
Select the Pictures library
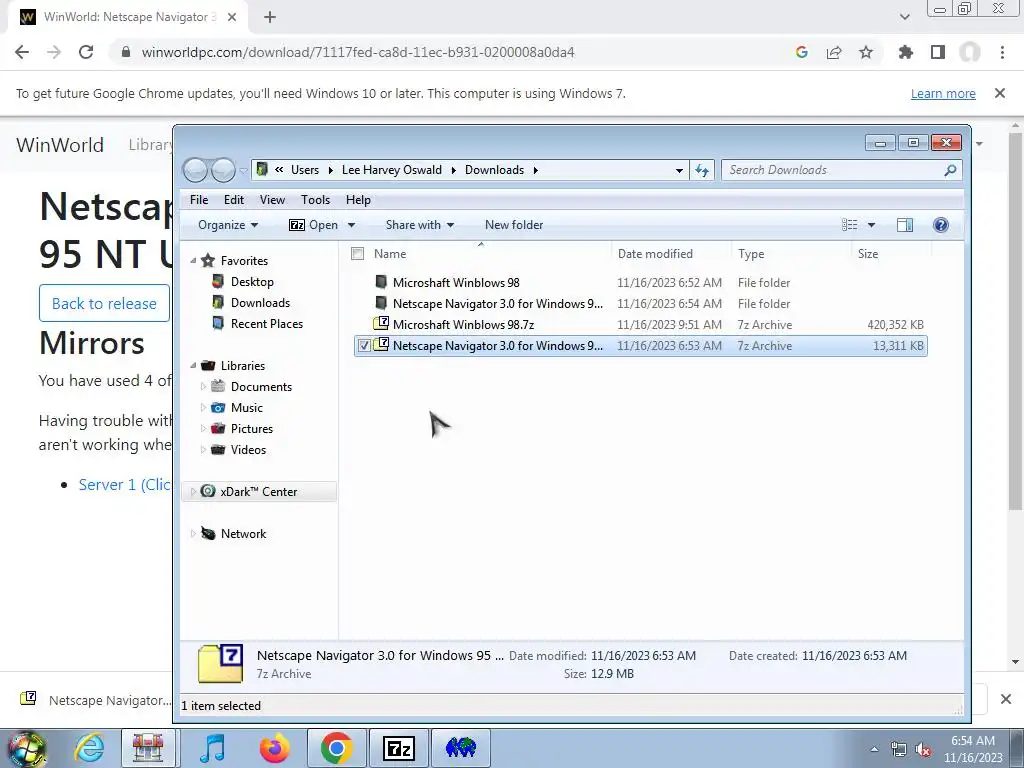[x=251, y=428]
